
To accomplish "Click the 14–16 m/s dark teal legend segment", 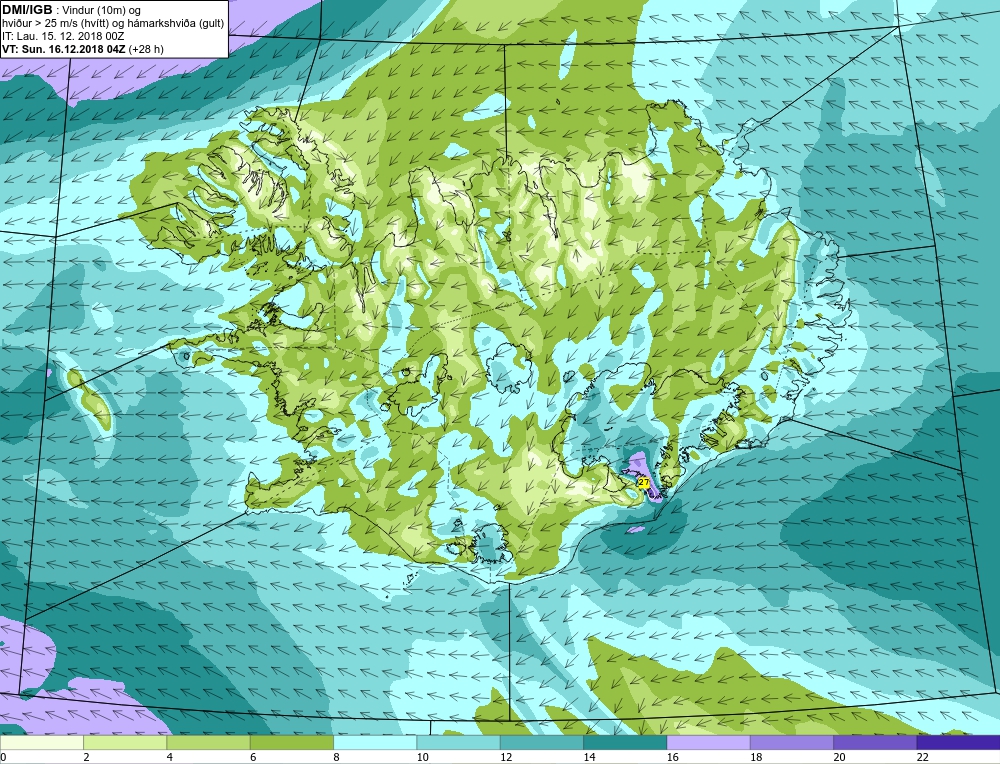I will coord(625,742).
